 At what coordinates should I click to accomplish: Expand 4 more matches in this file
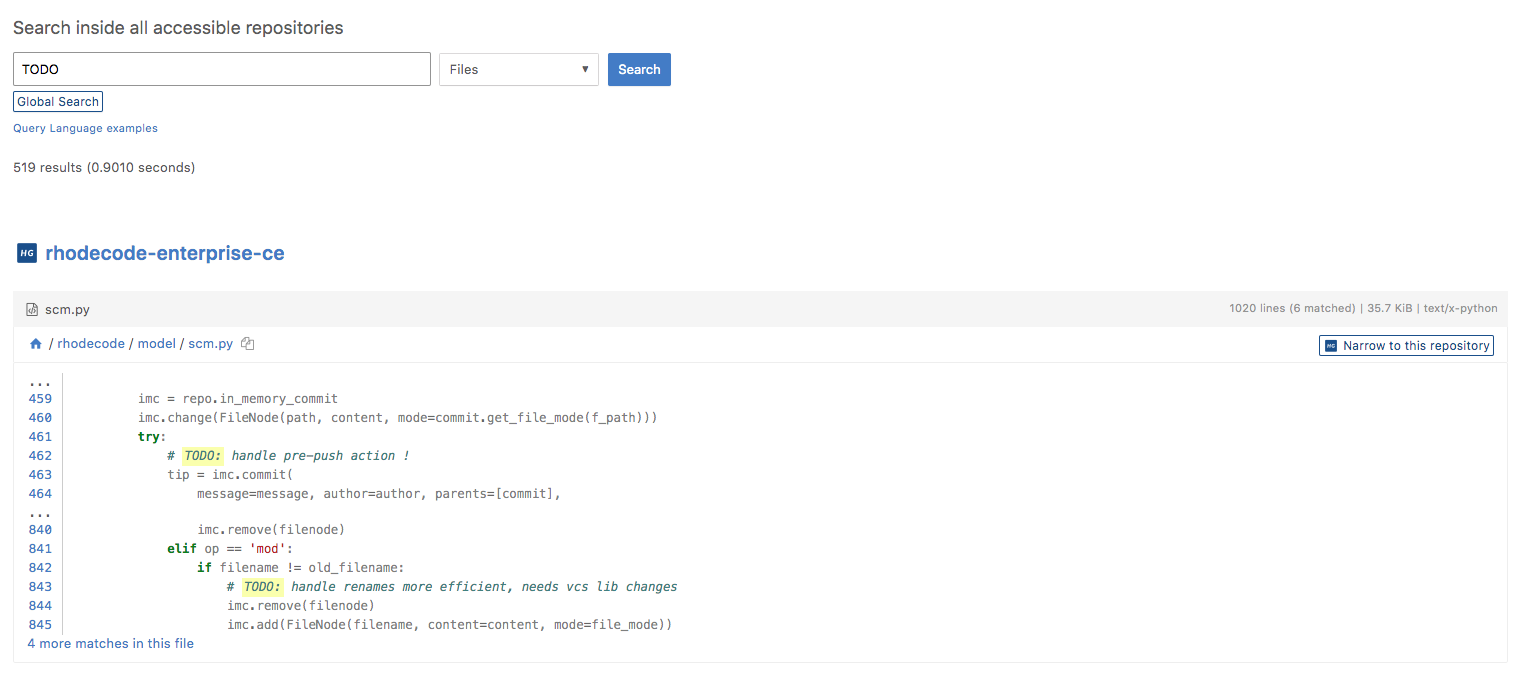[x=111, y=644]
